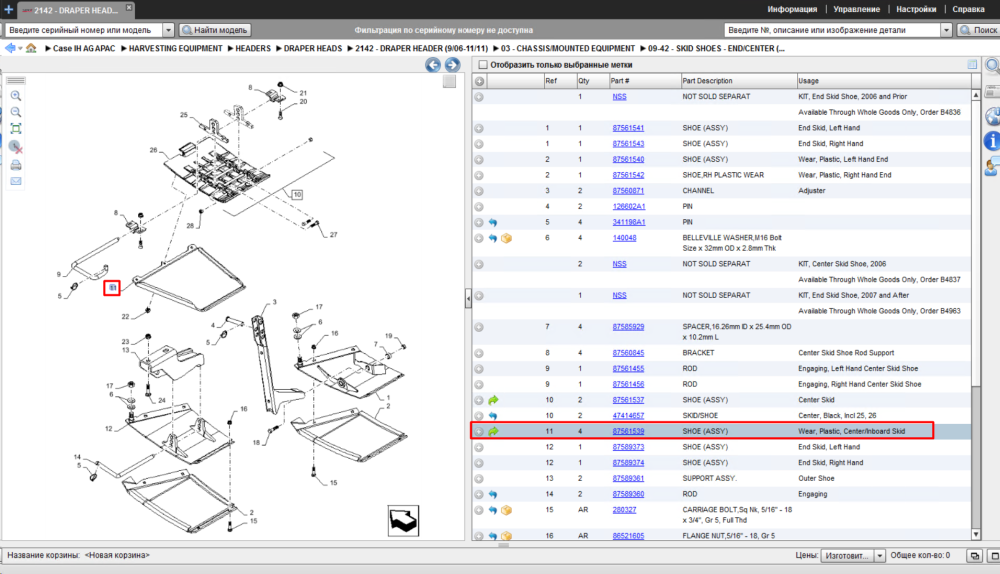Click green supersession arrow for part 87561537
1000x574 pixels.
pos(493,401)
